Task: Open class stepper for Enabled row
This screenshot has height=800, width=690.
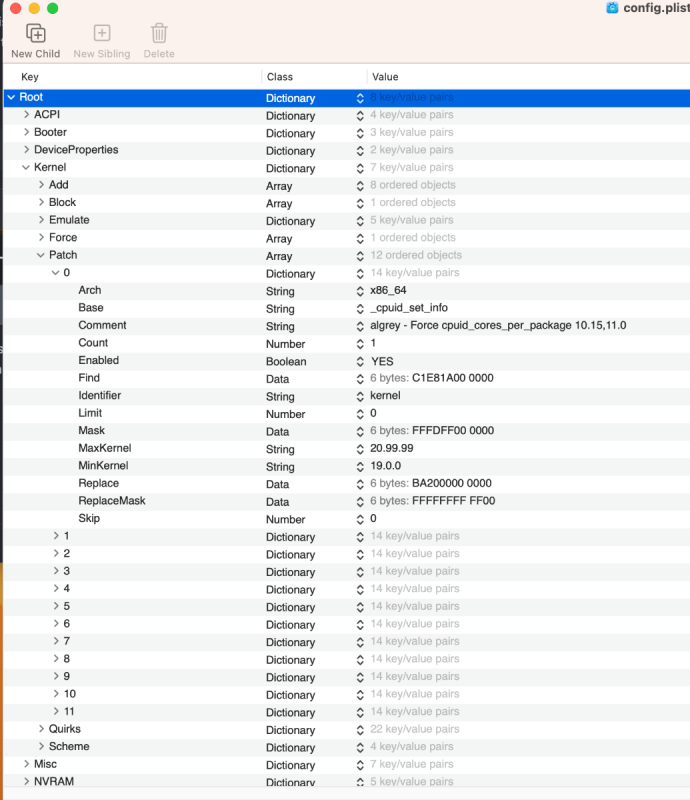Action: click(360, 361)
